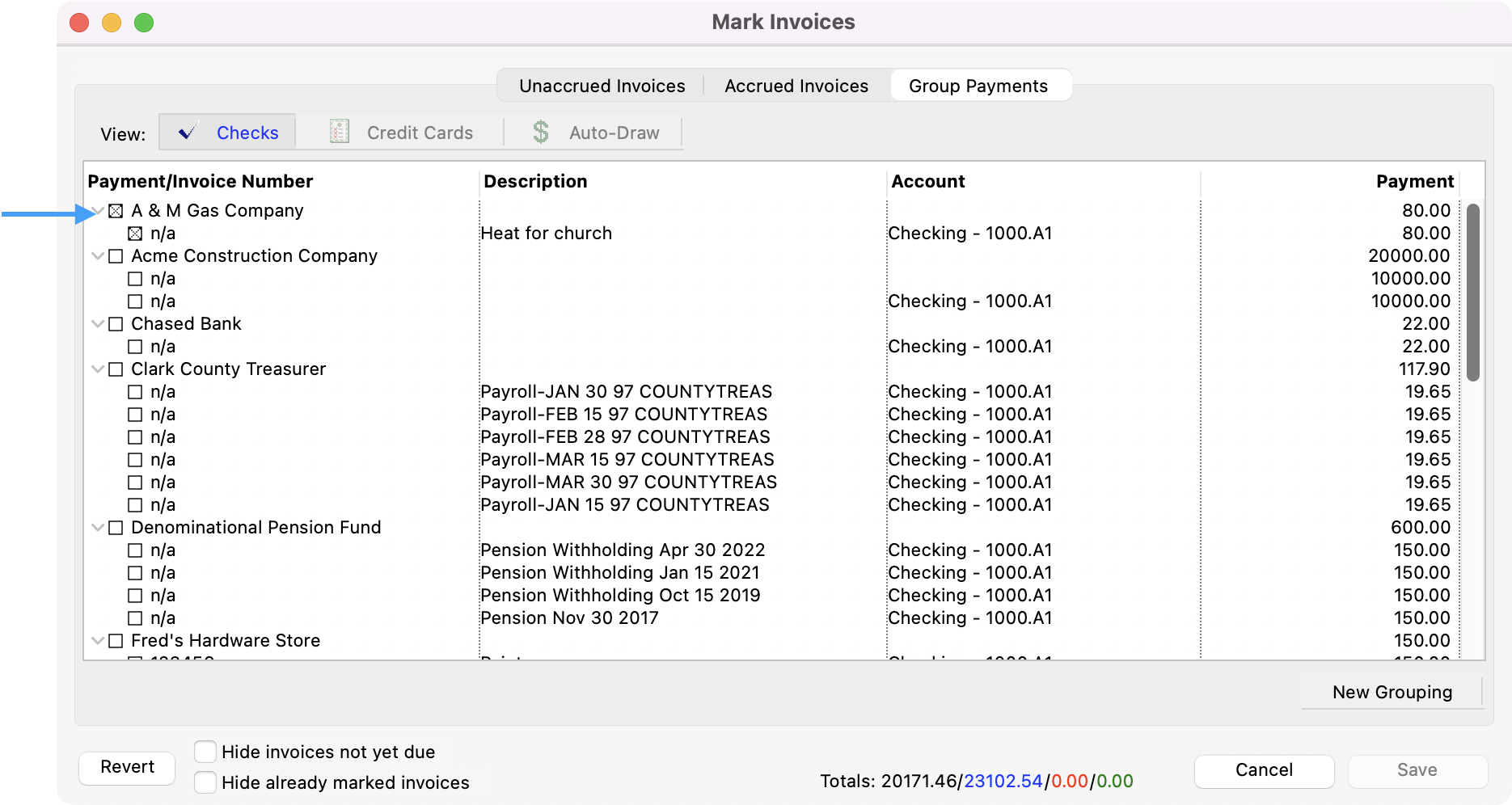Click the invoice list vertical scrollbar

click(x=1472, y=292)
